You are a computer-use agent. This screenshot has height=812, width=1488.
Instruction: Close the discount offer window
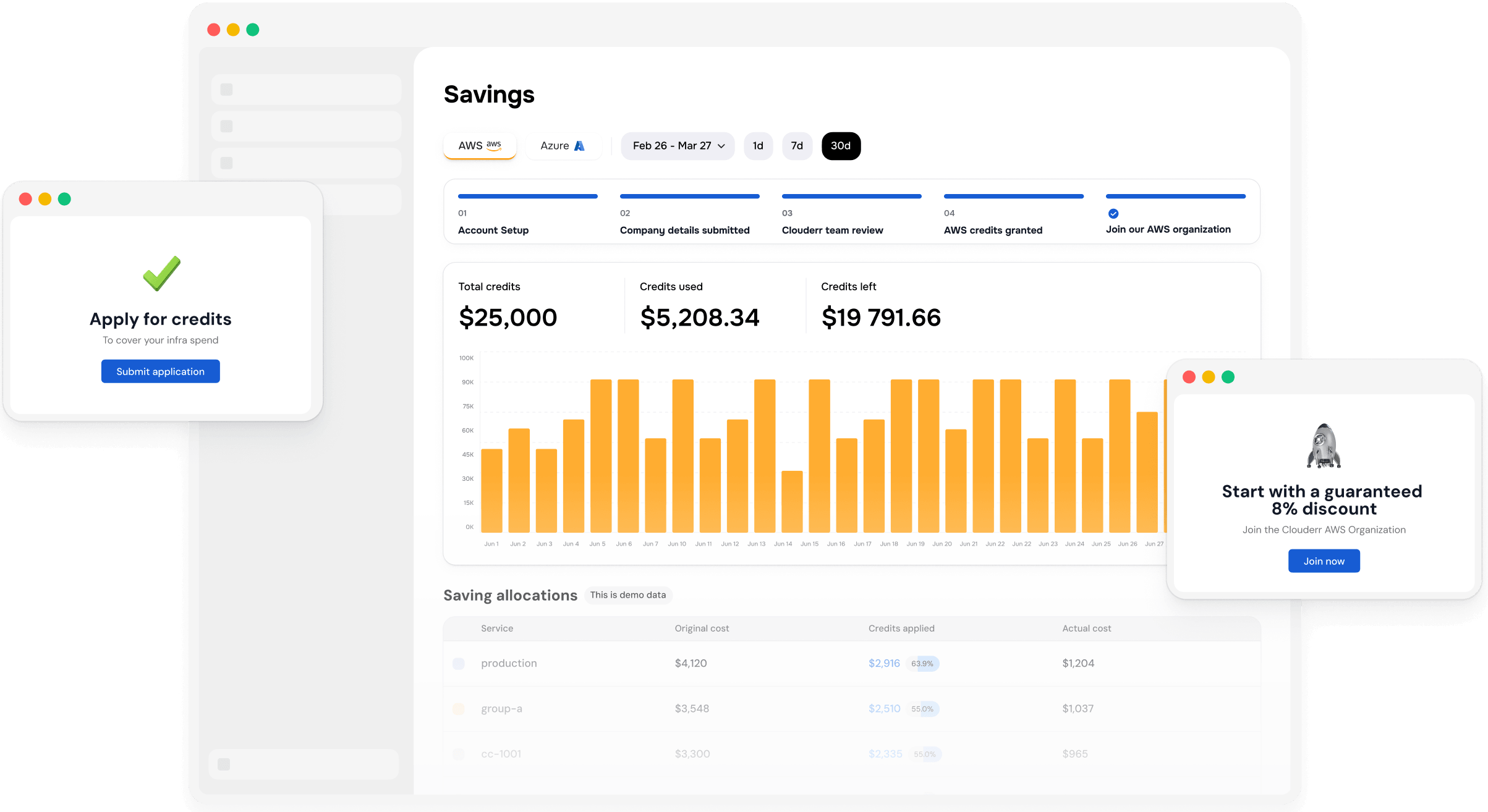tap(1189, 377)
